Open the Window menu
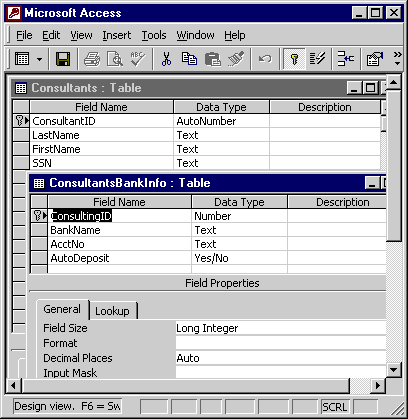This screenshot has width=408, height=419. click(x=195, y=35)
